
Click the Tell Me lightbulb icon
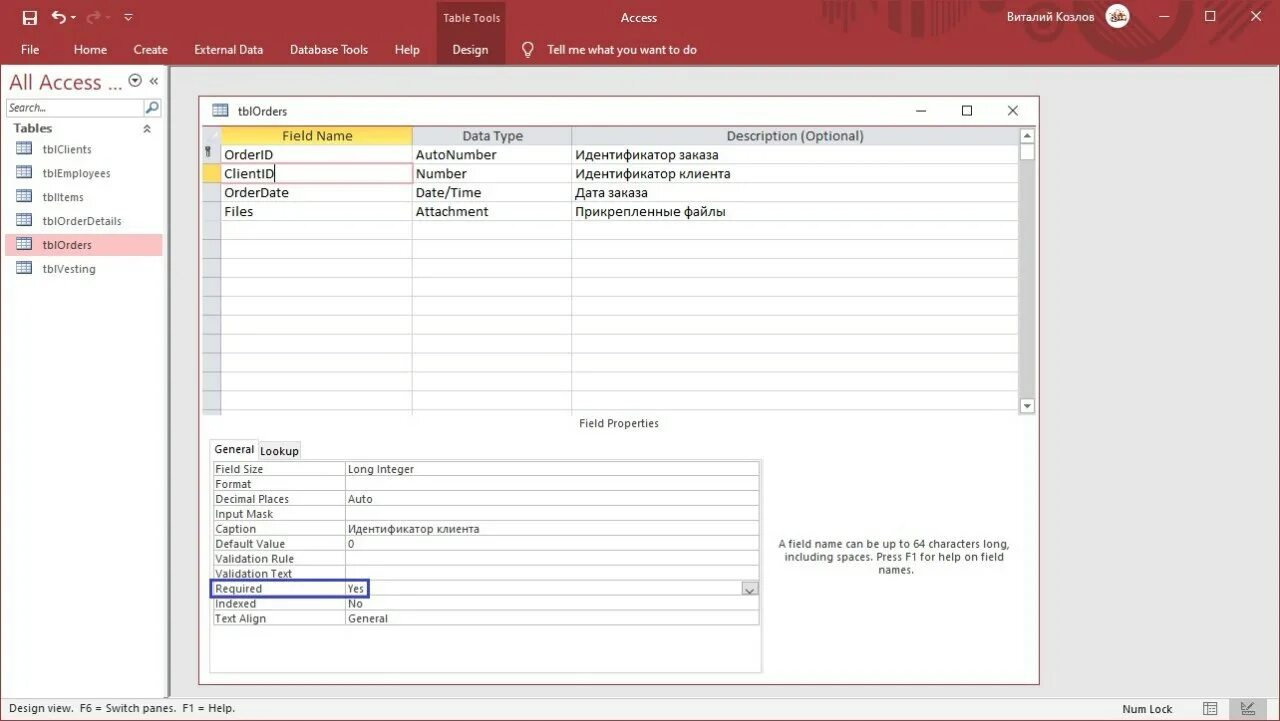click(x=527, y=49)
